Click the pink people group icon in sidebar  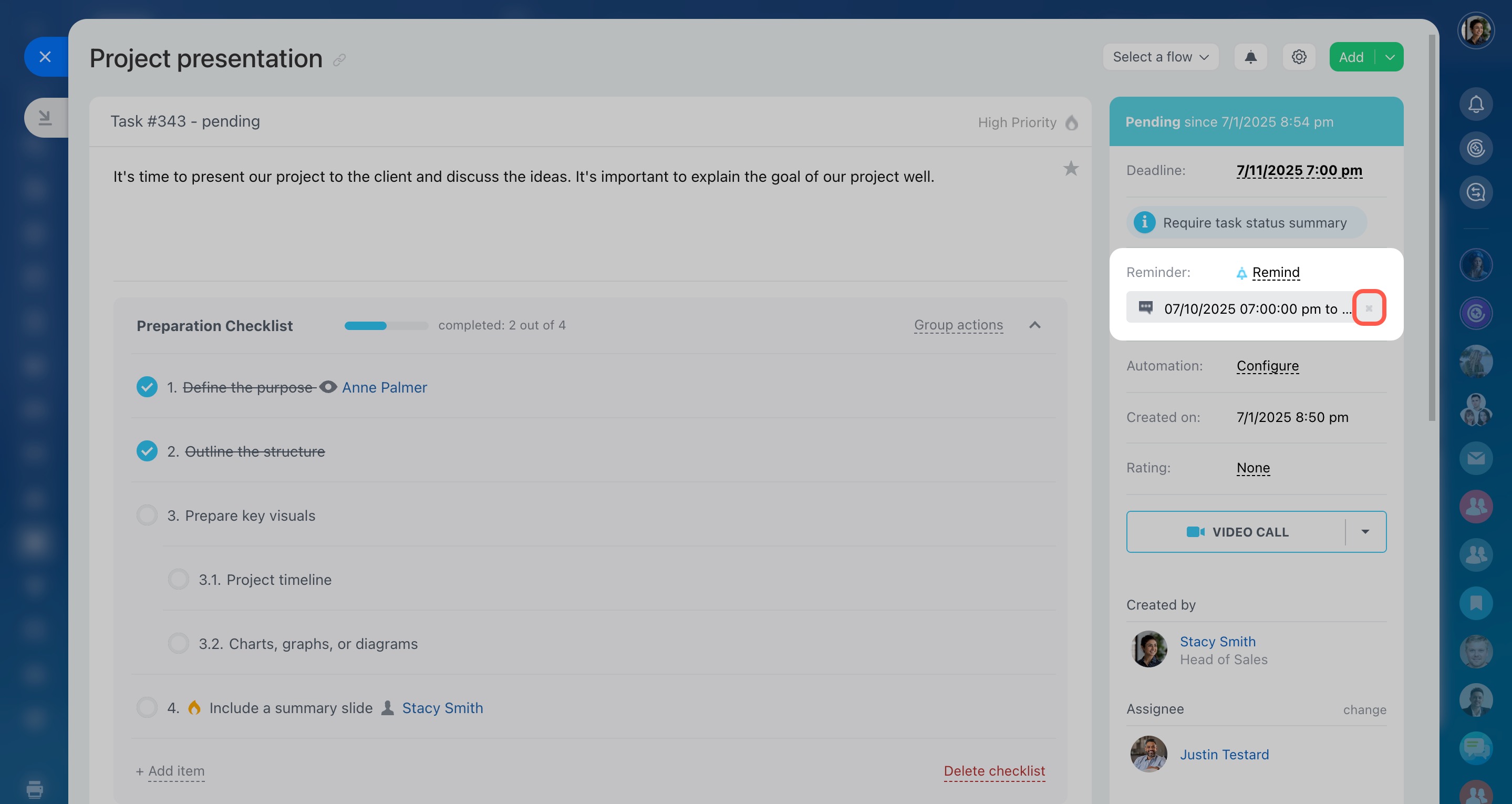(x=1476, y=506)
